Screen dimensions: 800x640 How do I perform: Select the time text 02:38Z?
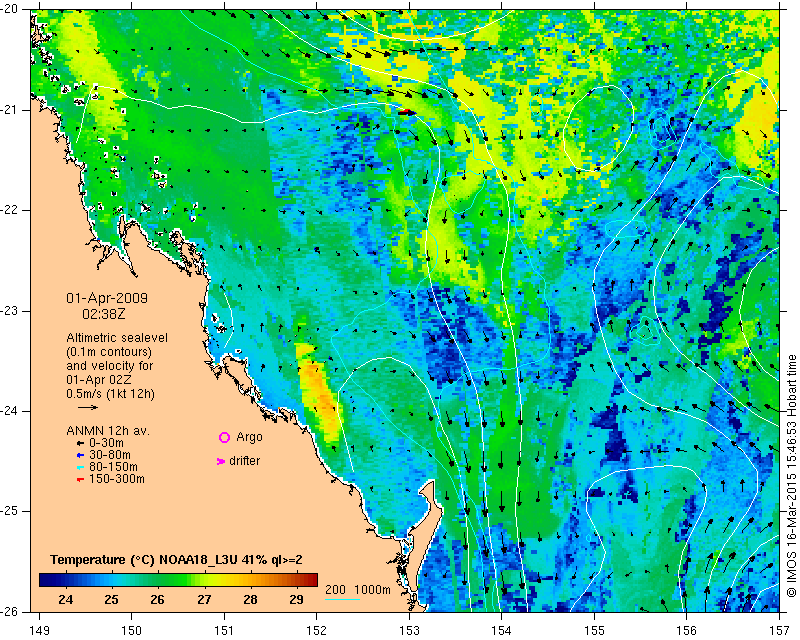(x=104, y=314)
